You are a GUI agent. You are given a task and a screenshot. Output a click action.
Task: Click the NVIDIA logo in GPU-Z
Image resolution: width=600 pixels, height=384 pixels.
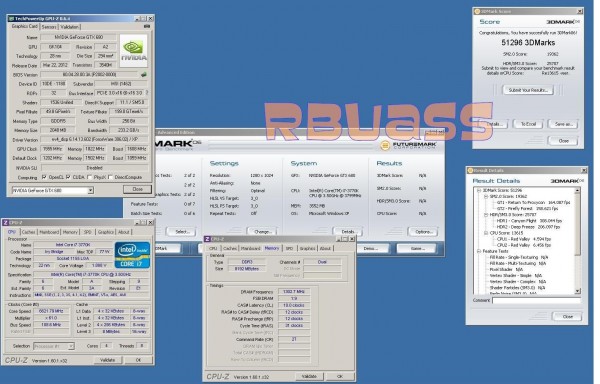click(x=134, y=51)
